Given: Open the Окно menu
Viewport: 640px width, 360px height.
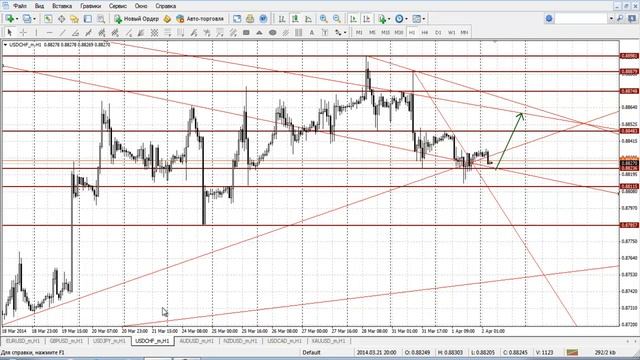Looking at the screenshot, I should point(141,6).
